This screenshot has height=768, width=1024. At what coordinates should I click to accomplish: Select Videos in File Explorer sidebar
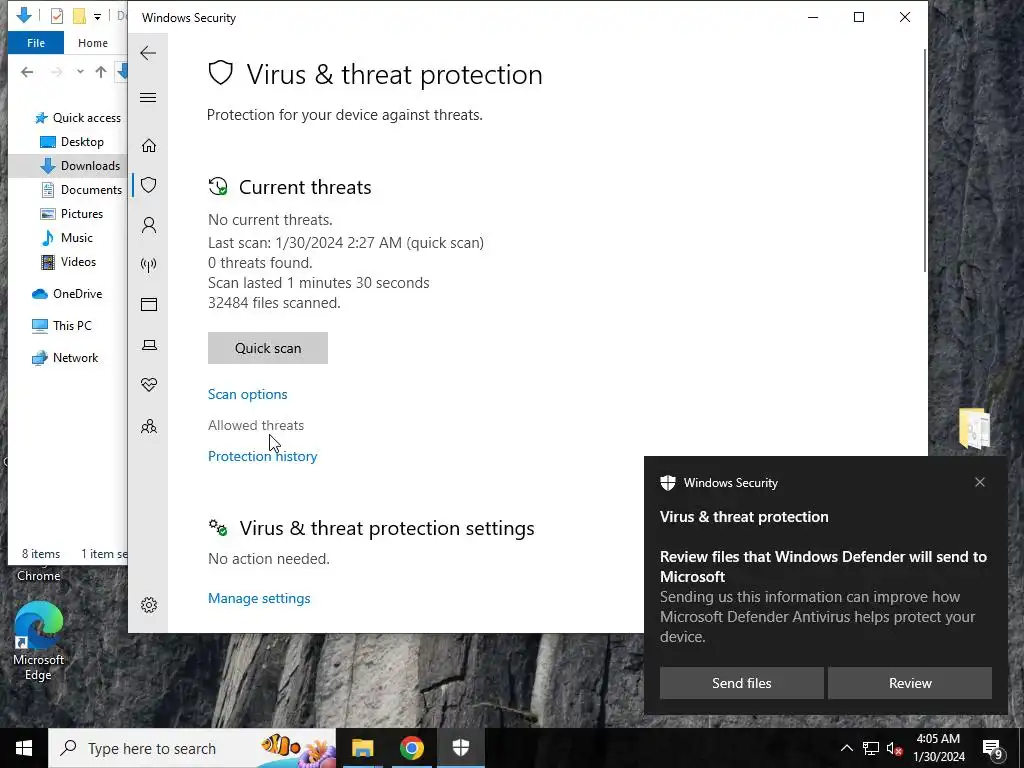tap(68, 262)
